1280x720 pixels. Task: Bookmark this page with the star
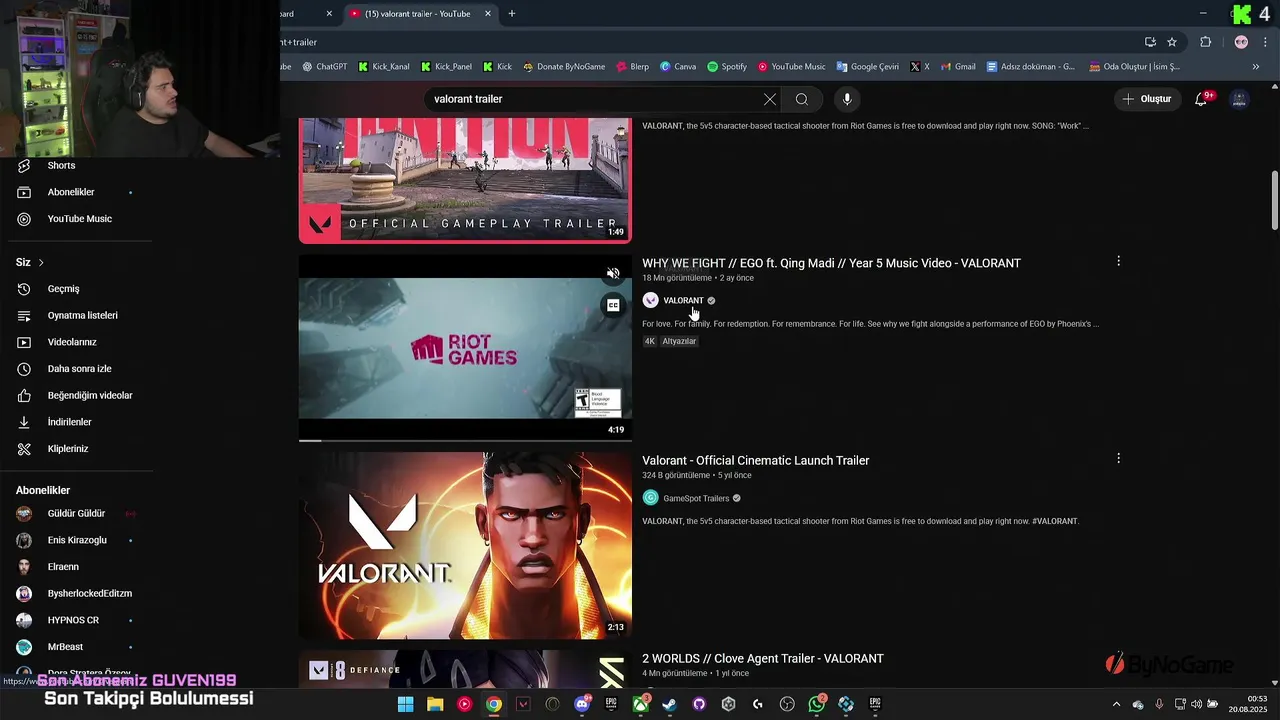1172,42
